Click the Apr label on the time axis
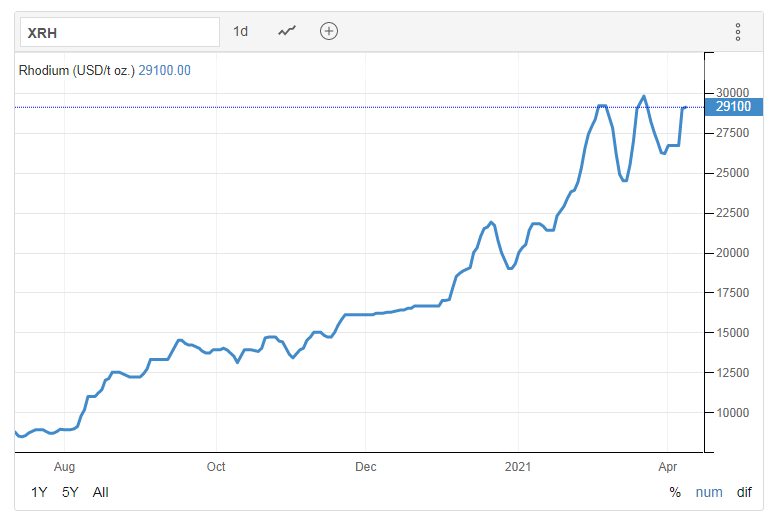 pyautogui.click(x=667, y=466)
